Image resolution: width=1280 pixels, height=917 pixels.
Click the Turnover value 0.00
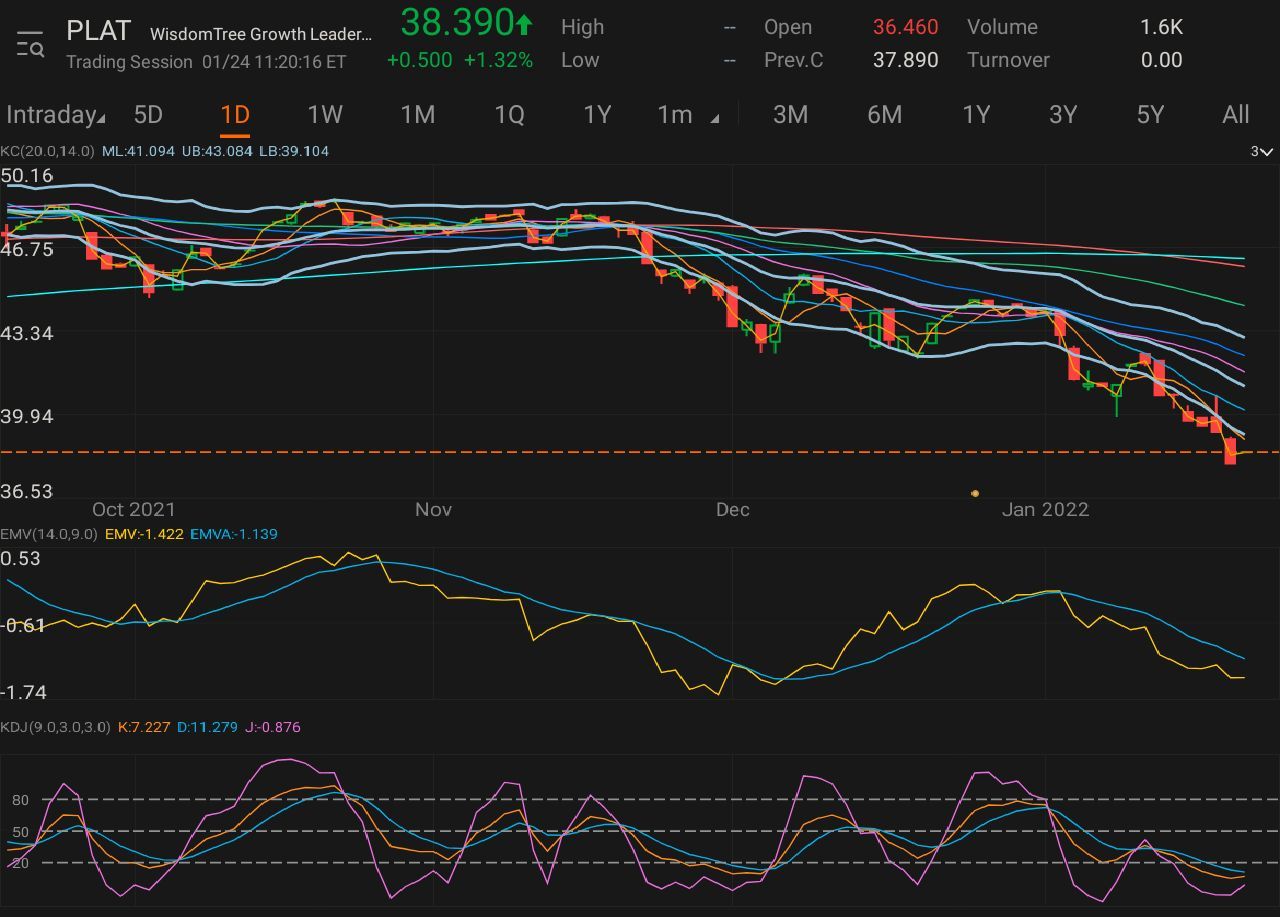(x=1161, y=60)
